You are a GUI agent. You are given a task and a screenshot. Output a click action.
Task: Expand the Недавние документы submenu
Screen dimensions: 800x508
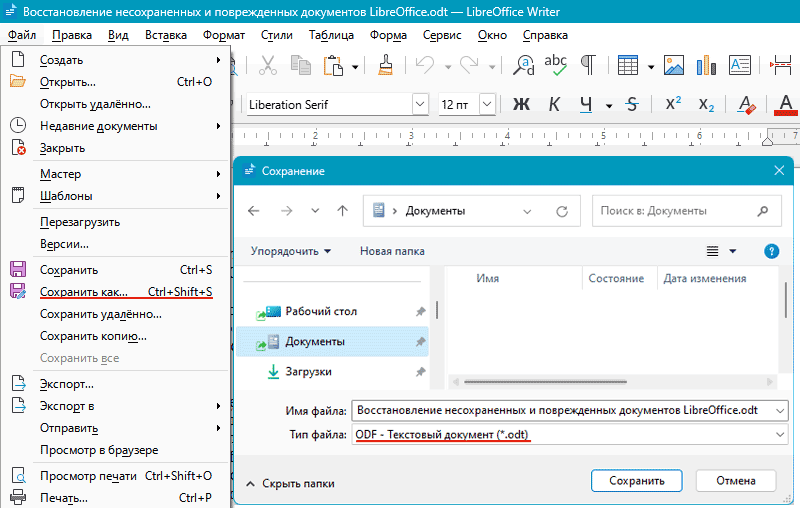(x=115, y=126)
